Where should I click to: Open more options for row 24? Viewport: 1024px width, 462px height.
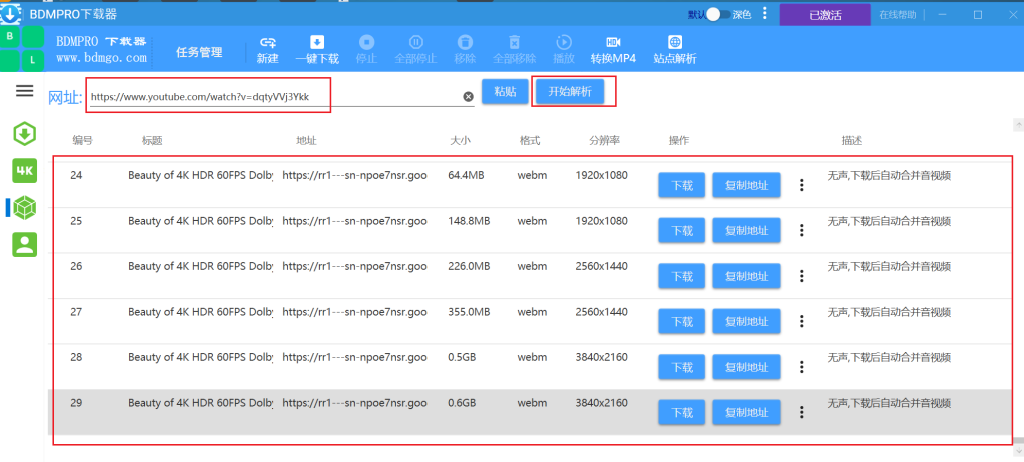pos(802,185)
